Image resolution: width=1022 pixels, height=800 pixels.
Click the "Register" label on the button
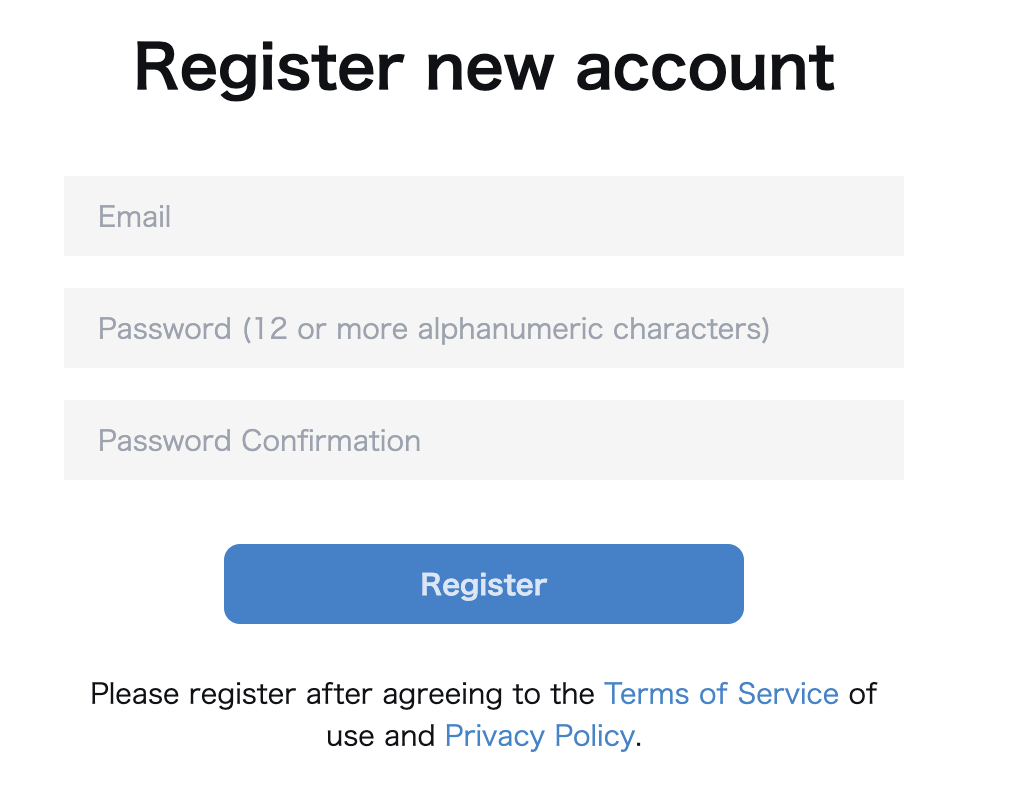pos(484,584)
